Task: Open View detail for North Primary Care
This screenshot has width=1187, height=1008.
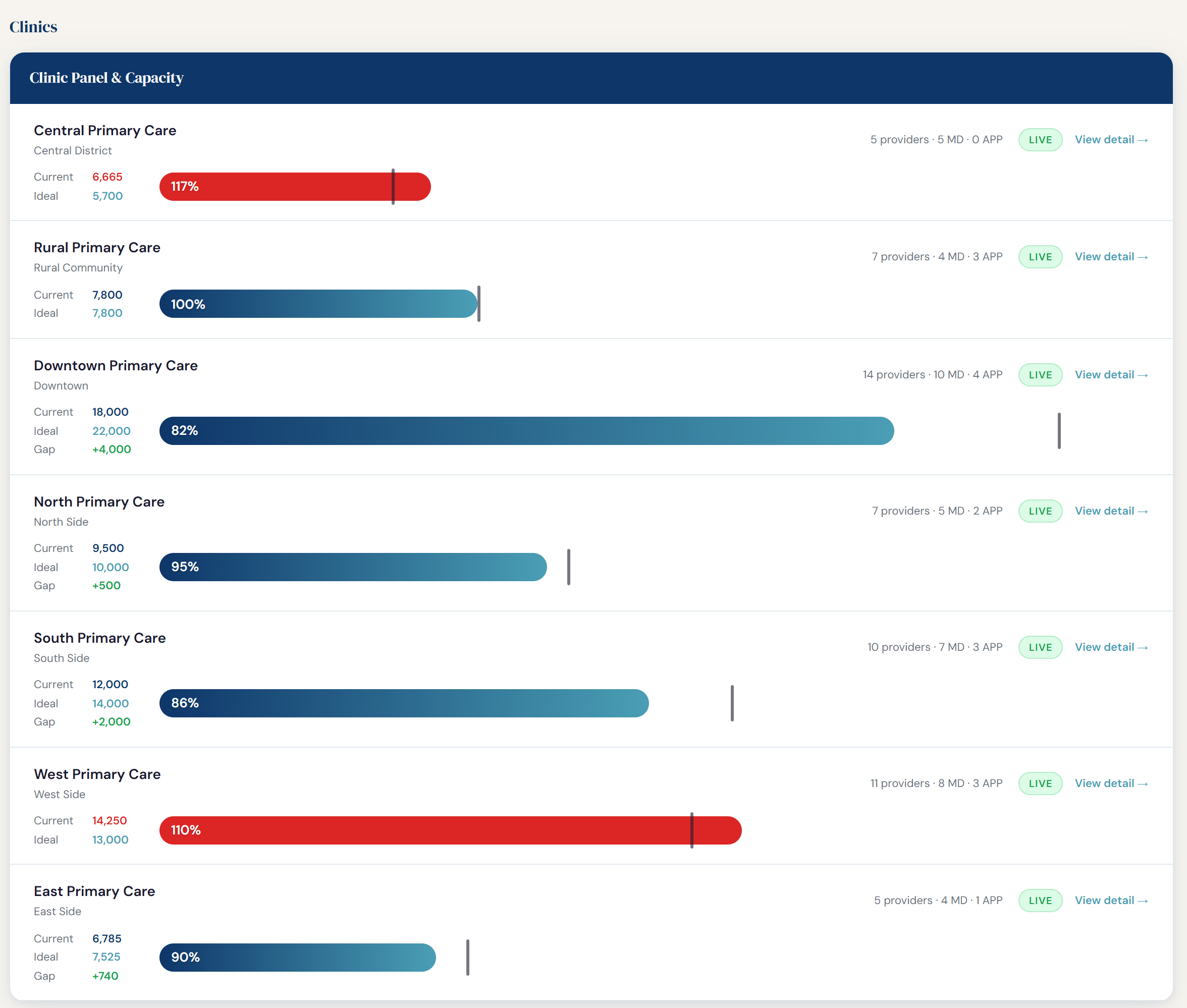Action: 1110,511
